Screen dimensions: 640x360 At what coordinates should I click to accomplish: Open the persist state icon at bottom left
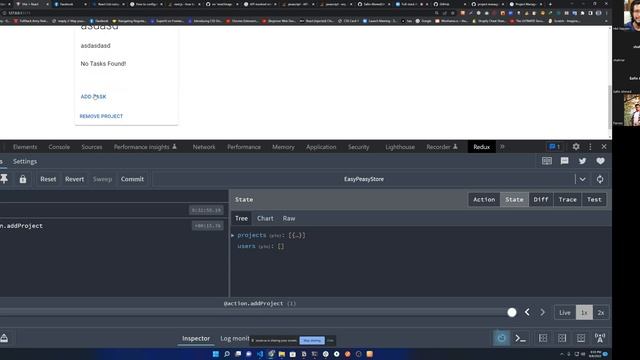4,338
